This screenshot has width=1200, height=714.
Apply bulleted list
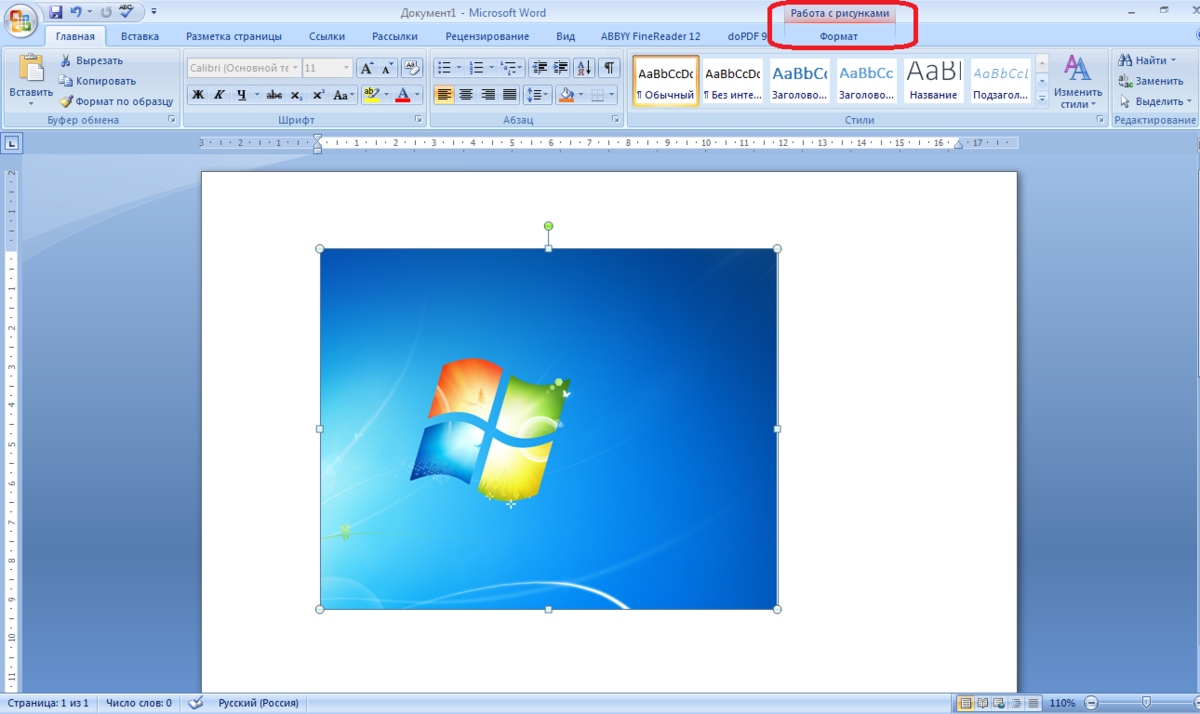[444, 68]
